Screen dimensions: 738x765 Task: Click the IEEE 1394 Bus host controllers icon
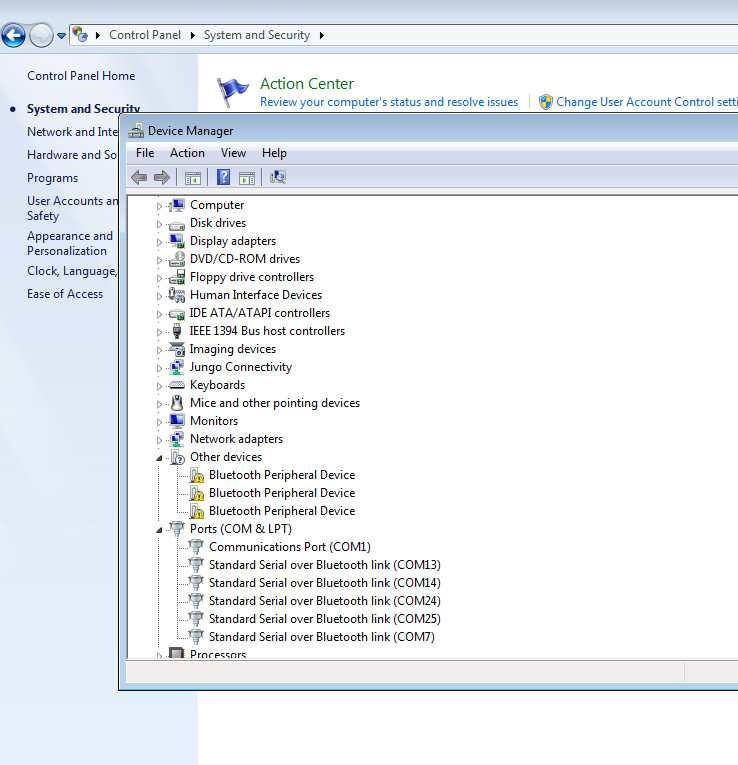click(177, 331)
